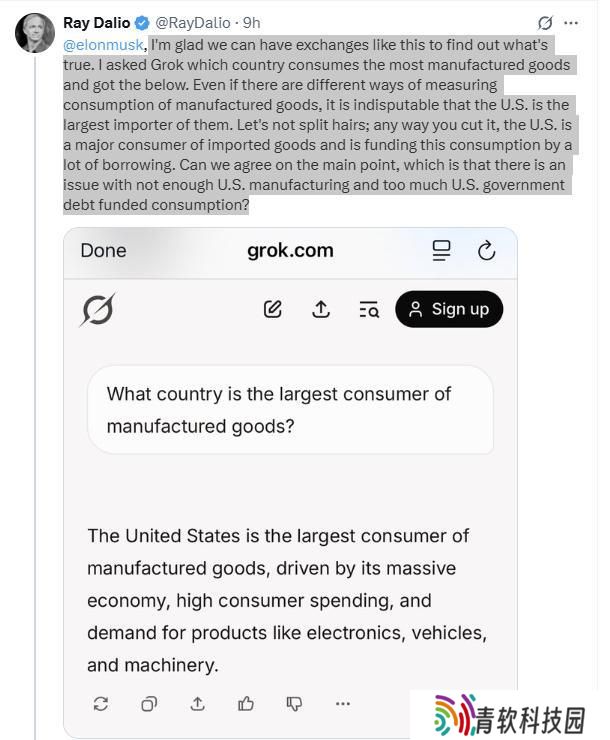Click the Sign up button

[x=449, y=309]
